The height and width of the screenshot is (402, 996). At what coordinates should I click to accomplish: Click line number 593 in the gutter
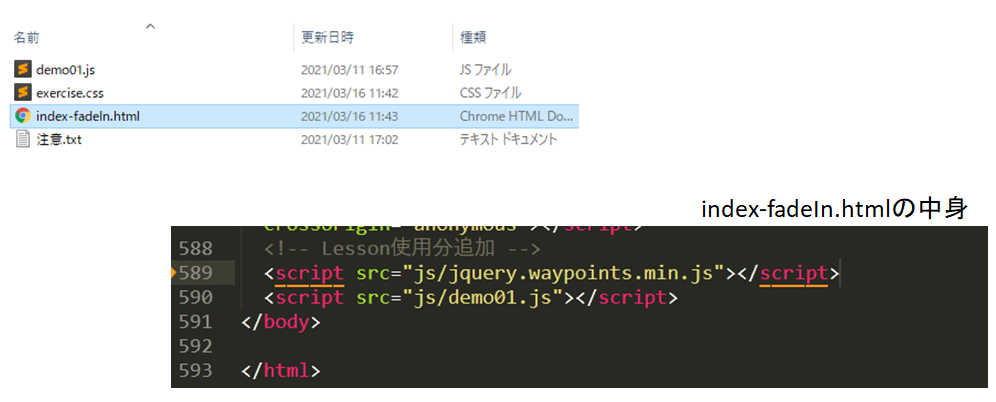(x=196, y=370)
